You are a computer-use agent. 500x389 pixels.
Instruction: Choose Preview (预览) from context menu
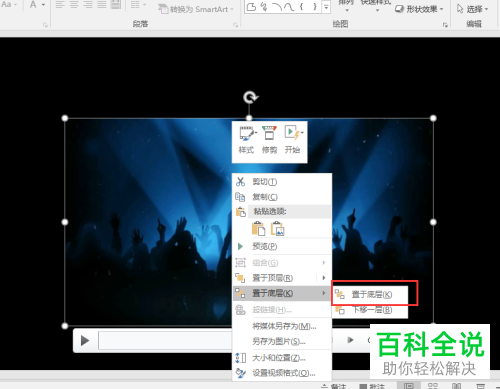[282, 246]
